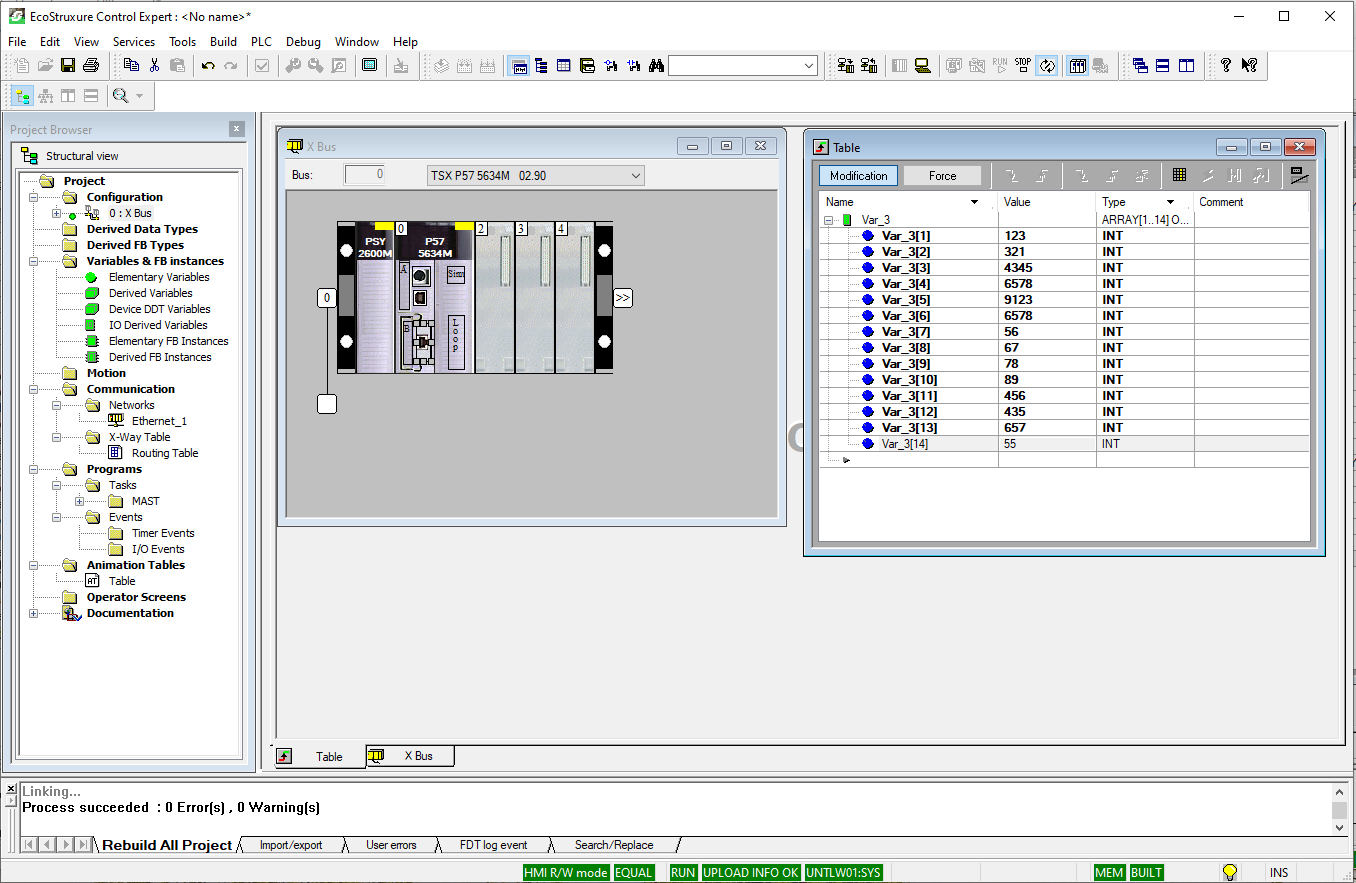Open the TSX P57 5634M processor dropdown
Image resolution: width=1356 pixels, height=883 pixels.
coord(635,176)
